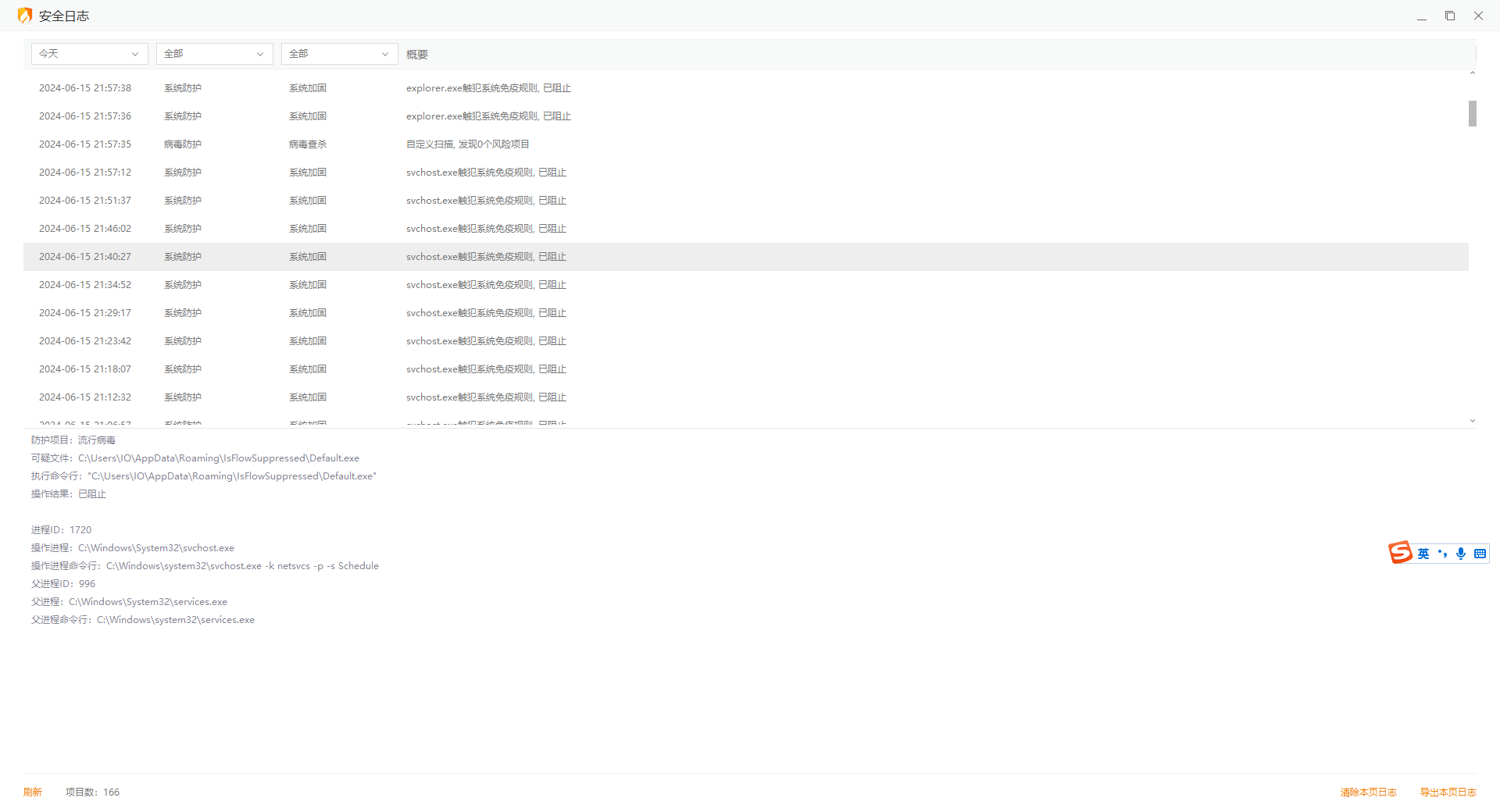
Task: Click the Huorong shield logo icon
Action: pos(25,16)
